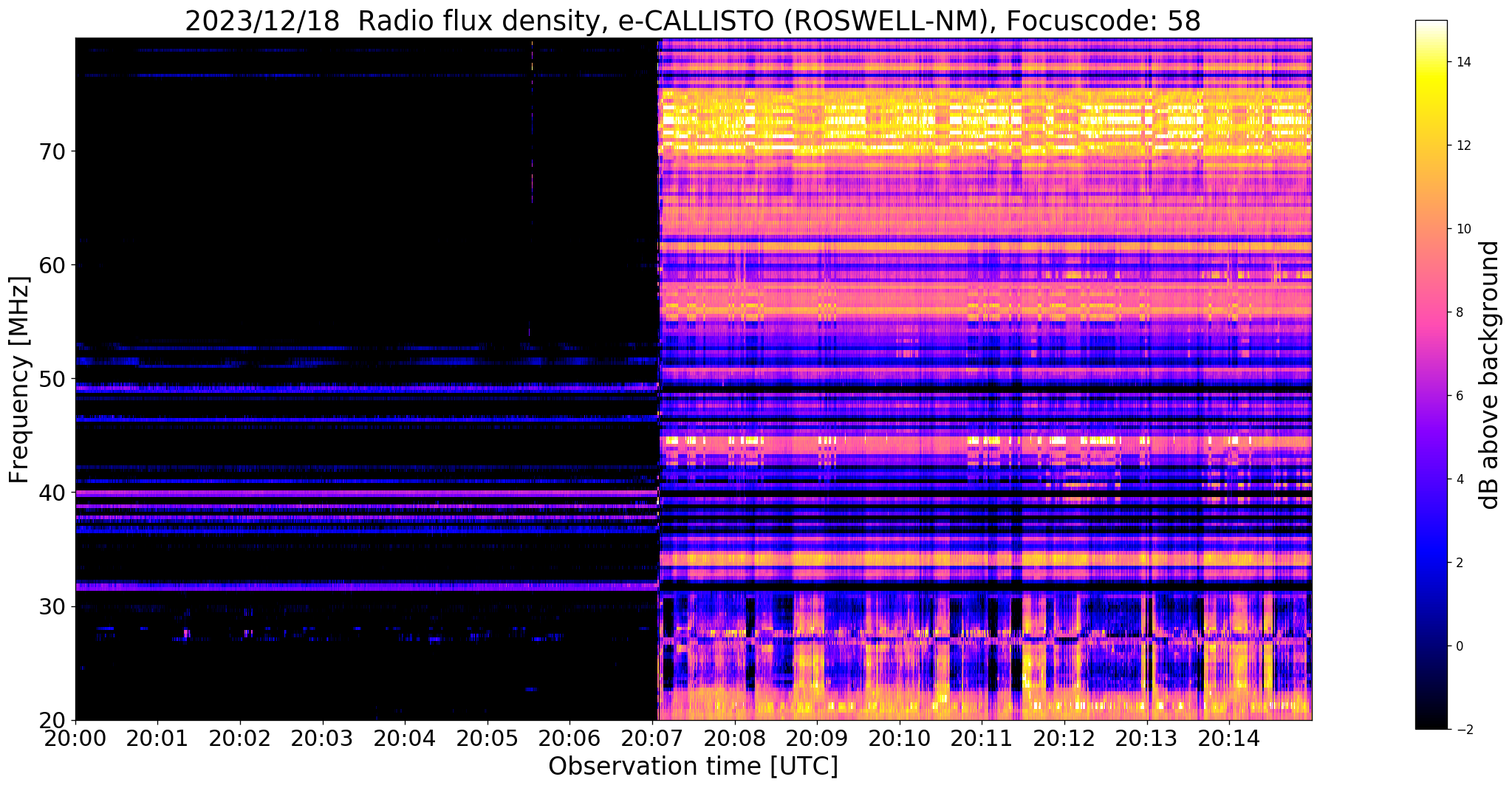Click the "Frequency [MHz]" axis label
The image size is (1512, 788).
click(x=20, y=380)
